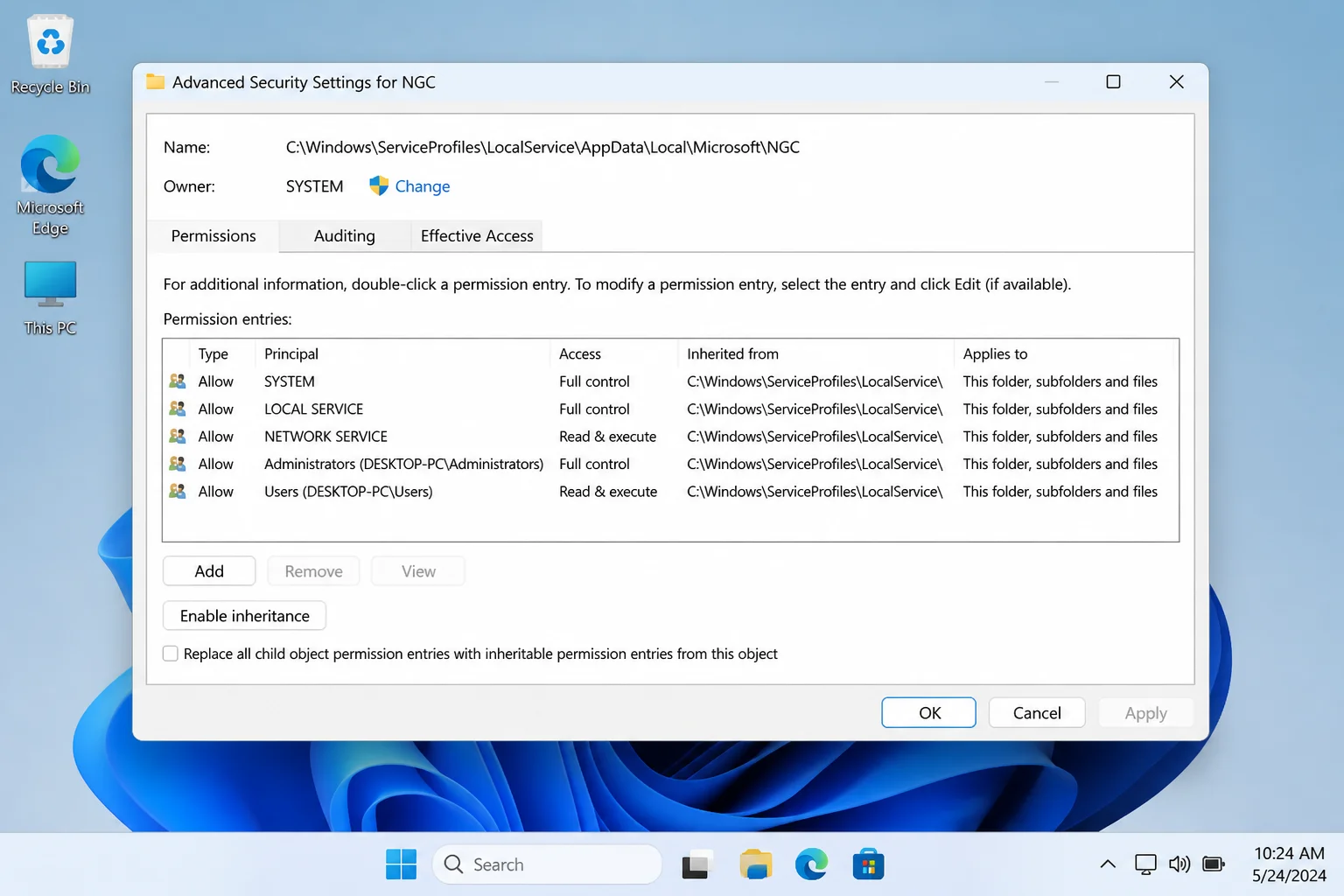Click the magnifier icon in taskbar search

pyautogui.click(x=453, y=864)
